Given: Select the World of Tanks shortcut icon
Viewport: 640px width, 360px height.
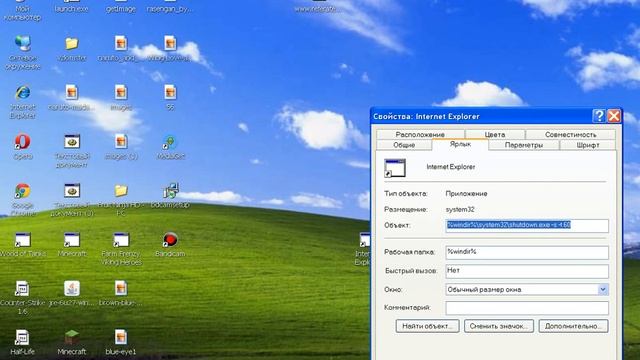Looking at the screenshot, I should point(22,240).
